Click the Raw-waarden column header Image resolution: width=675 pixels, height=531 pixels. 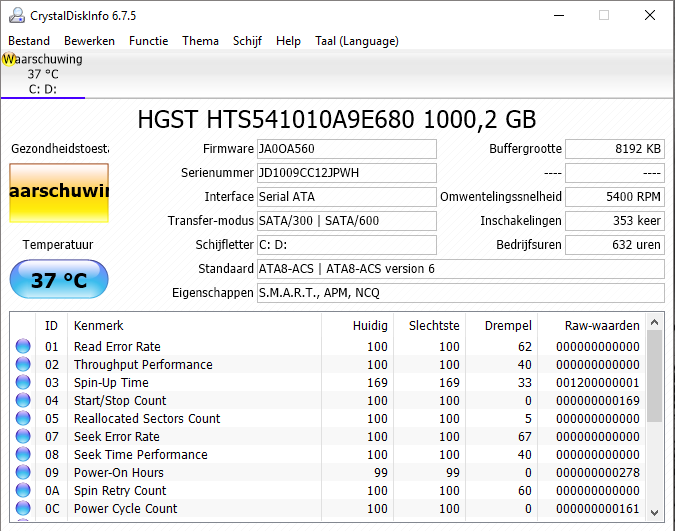pyautogui.click(x=601, y=326)
